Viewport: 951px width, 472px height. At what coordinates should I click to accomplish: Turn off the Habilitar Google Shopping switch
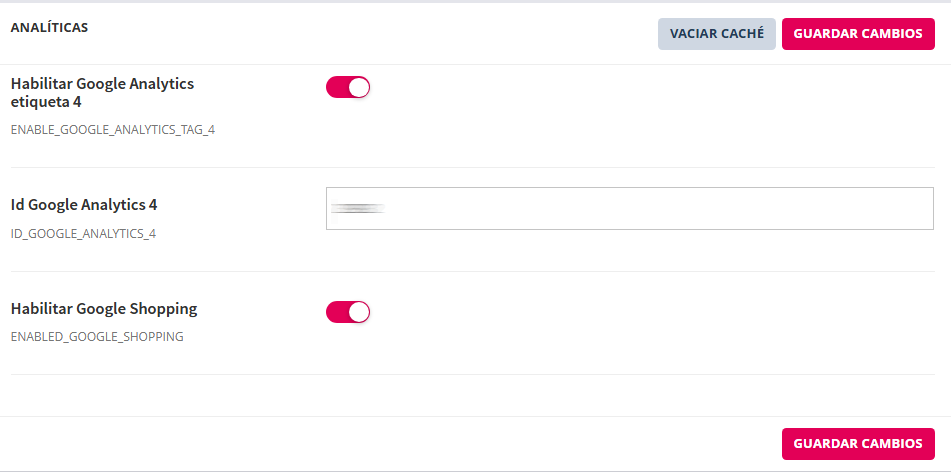coord(348,312)
